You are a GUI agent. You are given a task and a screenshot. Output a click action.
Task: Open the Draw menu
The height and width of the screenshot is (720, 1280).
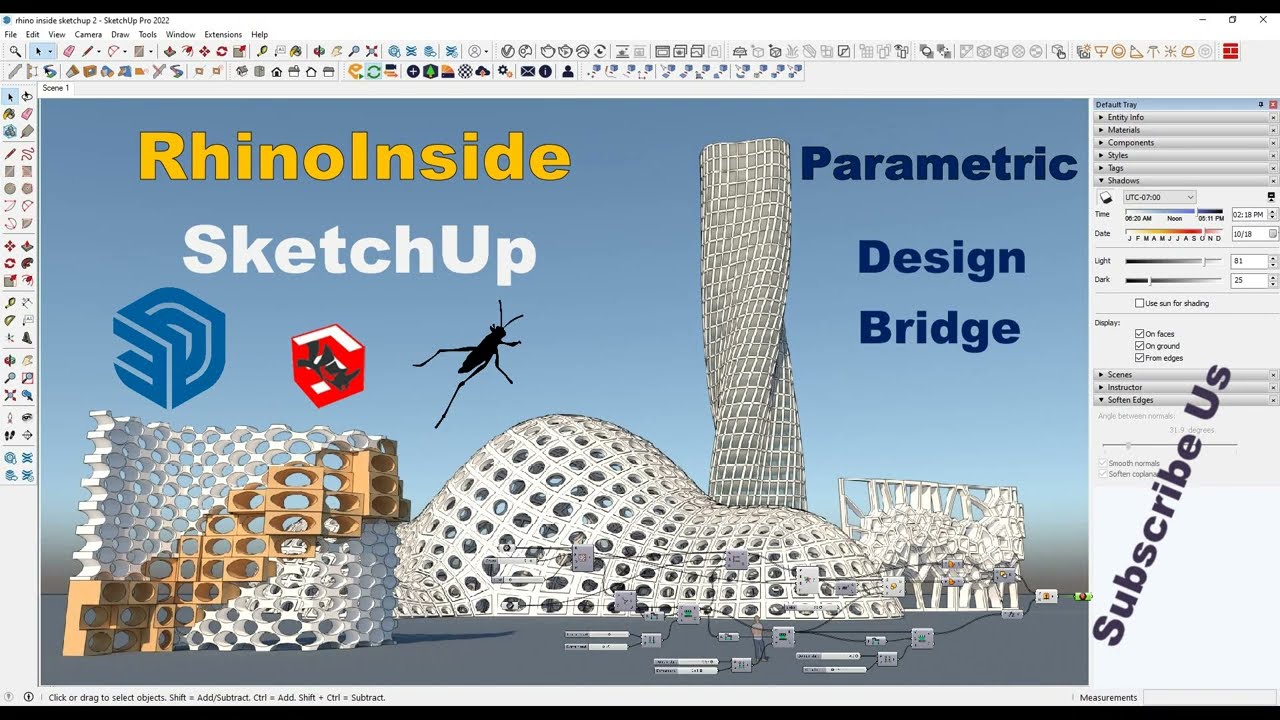[120, 34]
